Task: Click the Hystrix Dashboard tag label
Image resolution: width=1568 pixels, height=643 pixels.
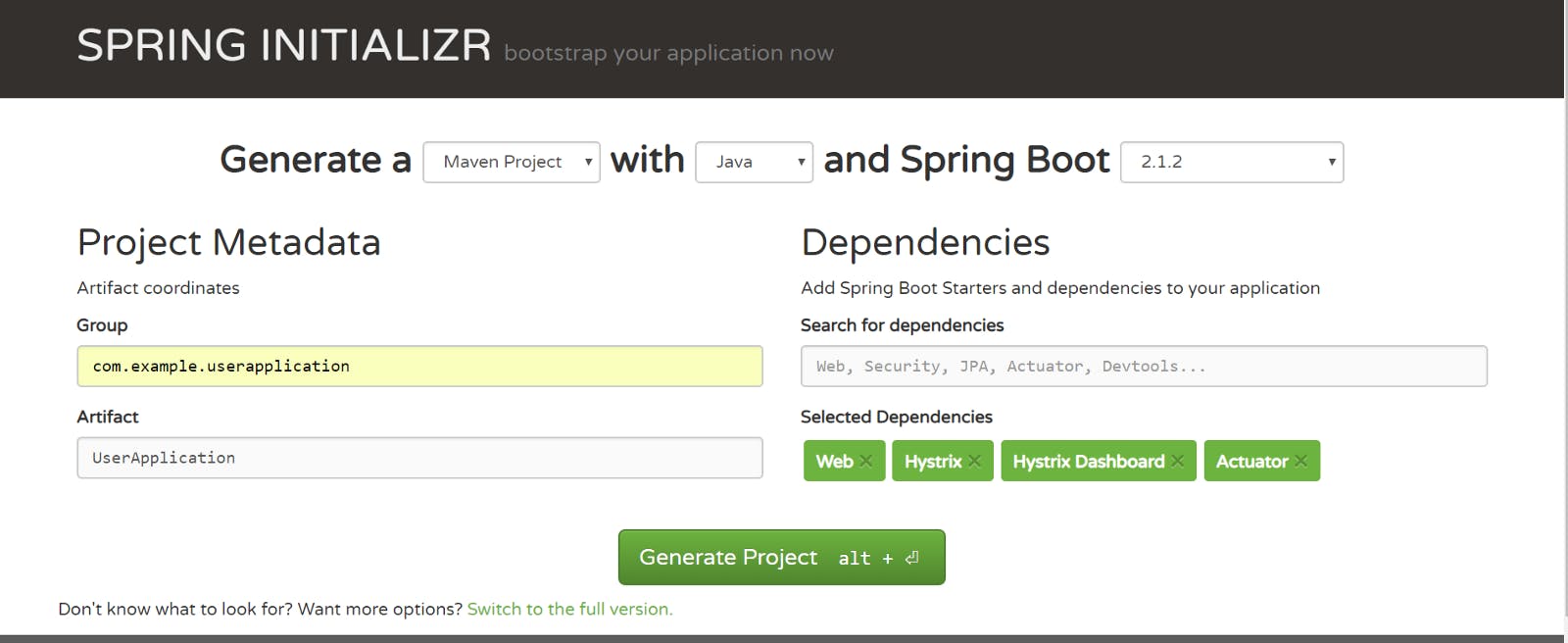Action: click(x=1088, y=462)
